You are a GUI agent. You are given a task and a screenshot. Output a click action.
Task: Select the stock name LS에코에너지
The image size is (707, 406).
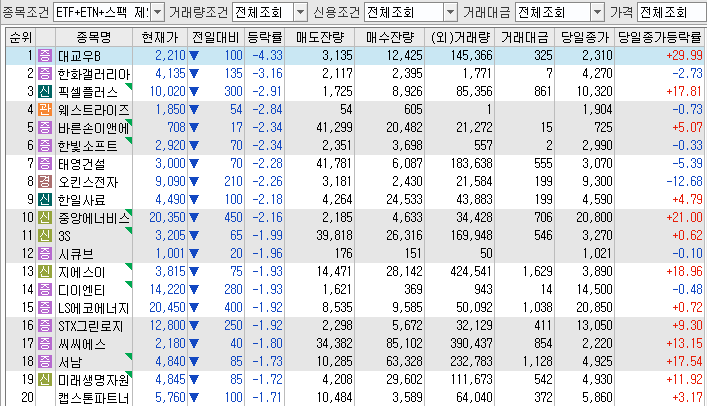click(94, 309)
